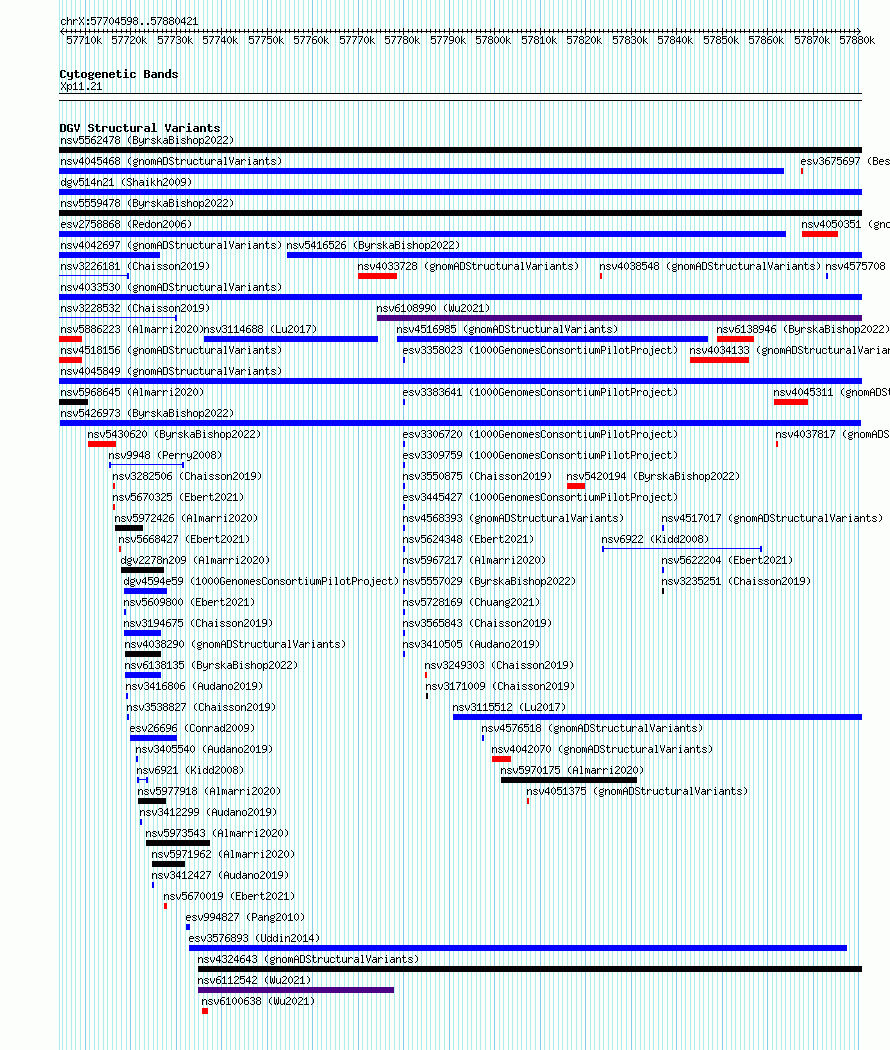Click the esv2758868 (Redon2006) label

pos(126,224)
